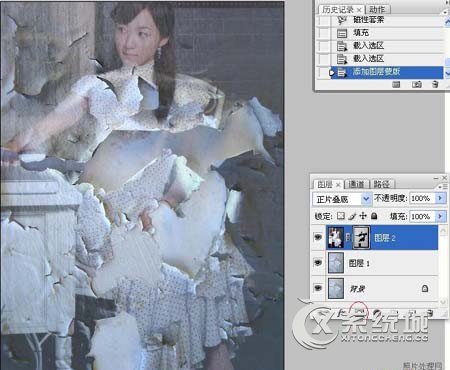The width and height of the screenshot is (450, 370).
Task: Click create new document from state icon
Action: [396, 84]
